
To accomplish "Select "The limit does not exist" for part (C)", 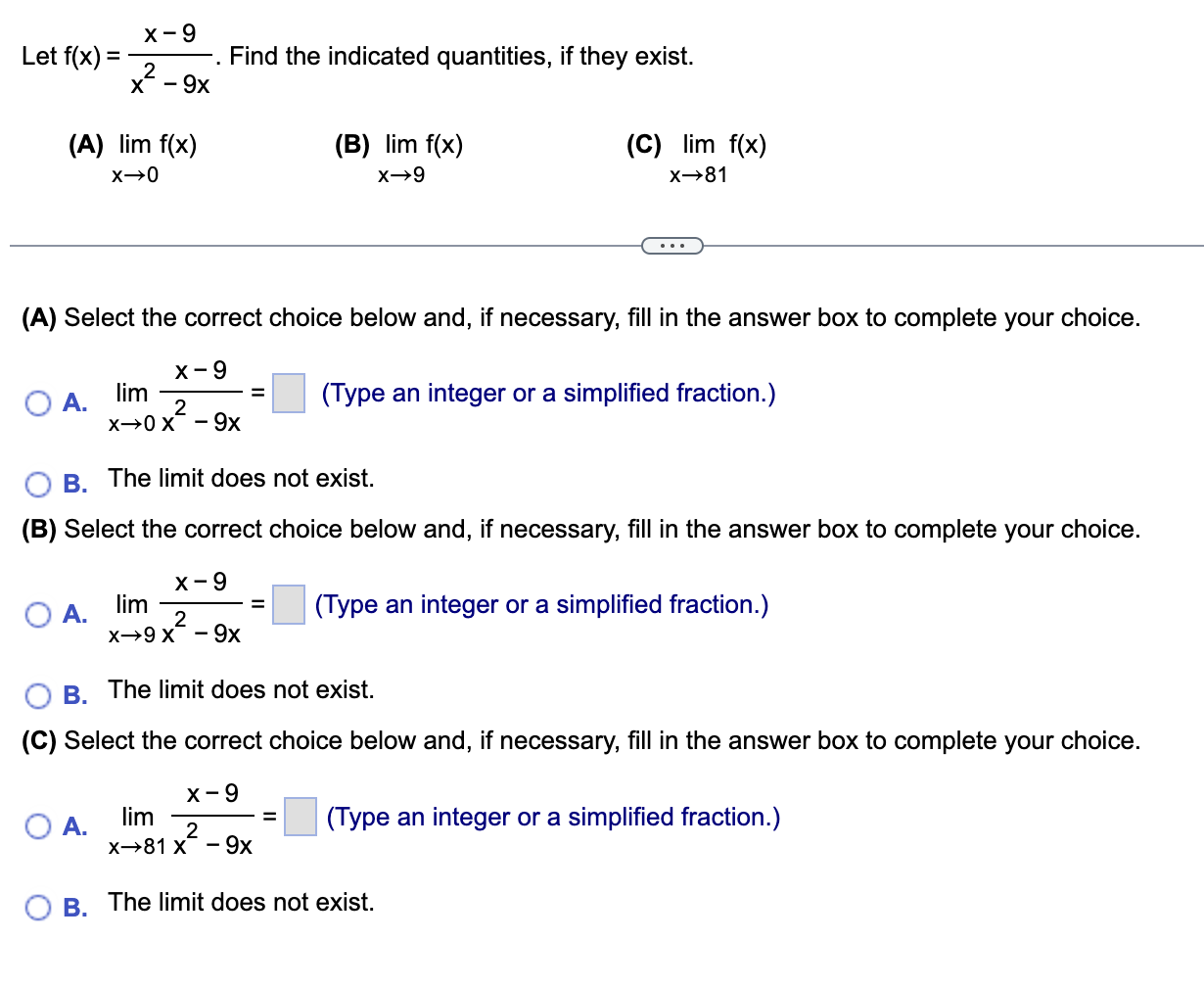I will click(37, 907).
